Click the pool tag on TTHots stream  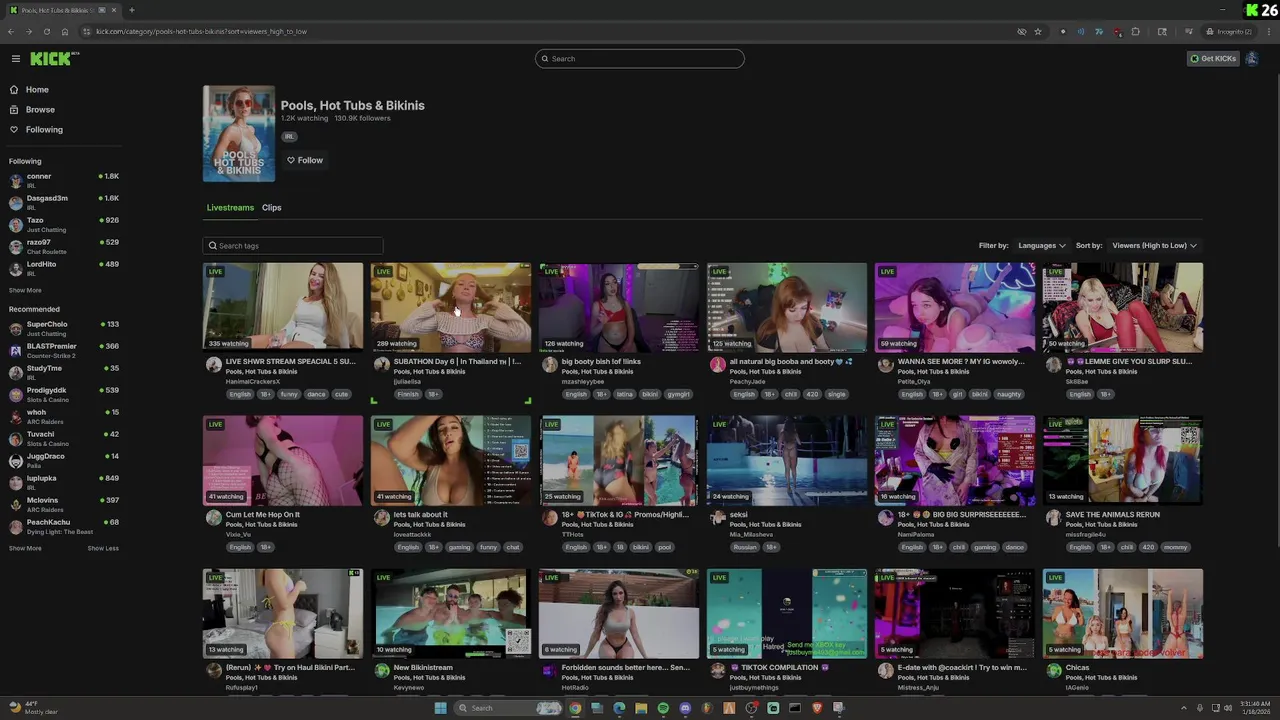click(664, 547)
